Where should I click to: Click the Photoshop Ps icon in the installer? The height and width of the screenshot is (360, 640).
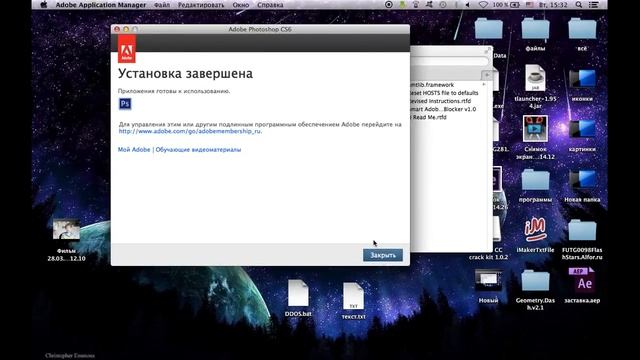125,104
